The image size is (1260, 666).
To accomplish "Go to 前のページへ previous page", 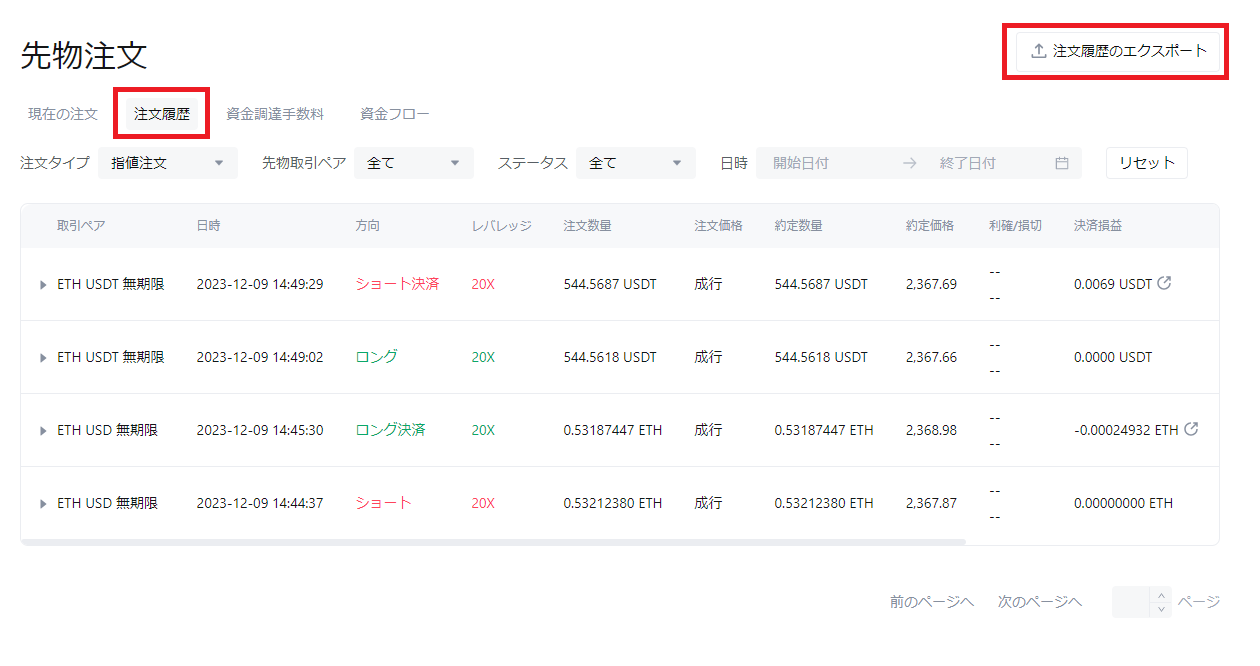I will 932,602.
